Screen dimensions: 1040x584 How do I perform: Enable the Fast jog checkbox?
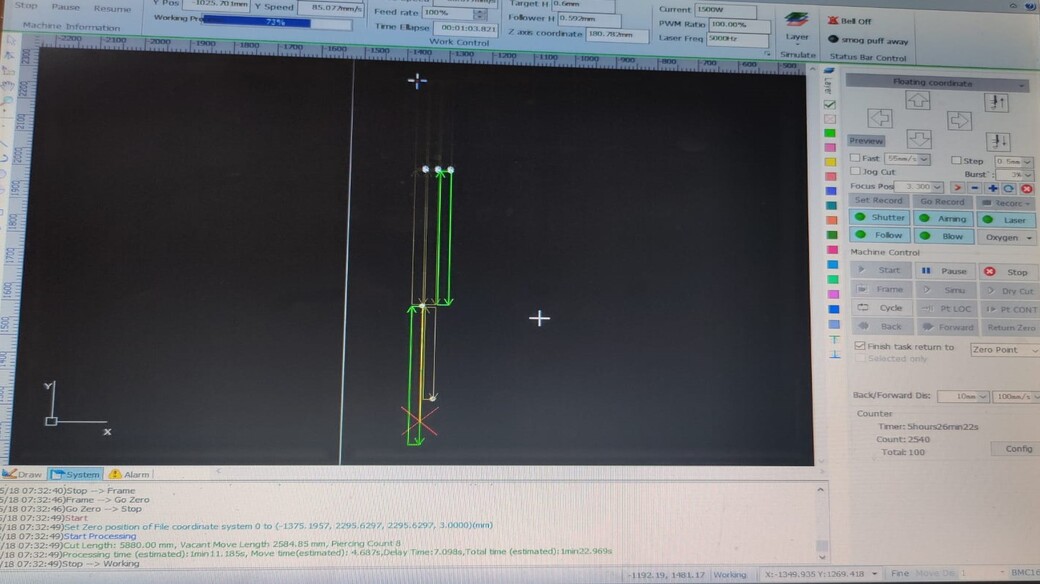click(x=855, y=159)
